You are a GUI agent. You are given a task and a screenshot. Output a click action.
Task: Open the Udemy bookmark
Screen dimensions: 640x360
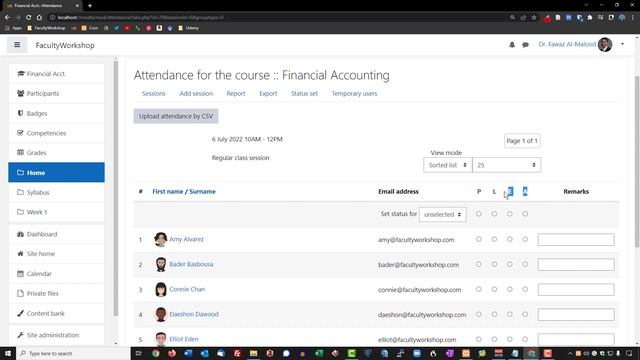189,28
